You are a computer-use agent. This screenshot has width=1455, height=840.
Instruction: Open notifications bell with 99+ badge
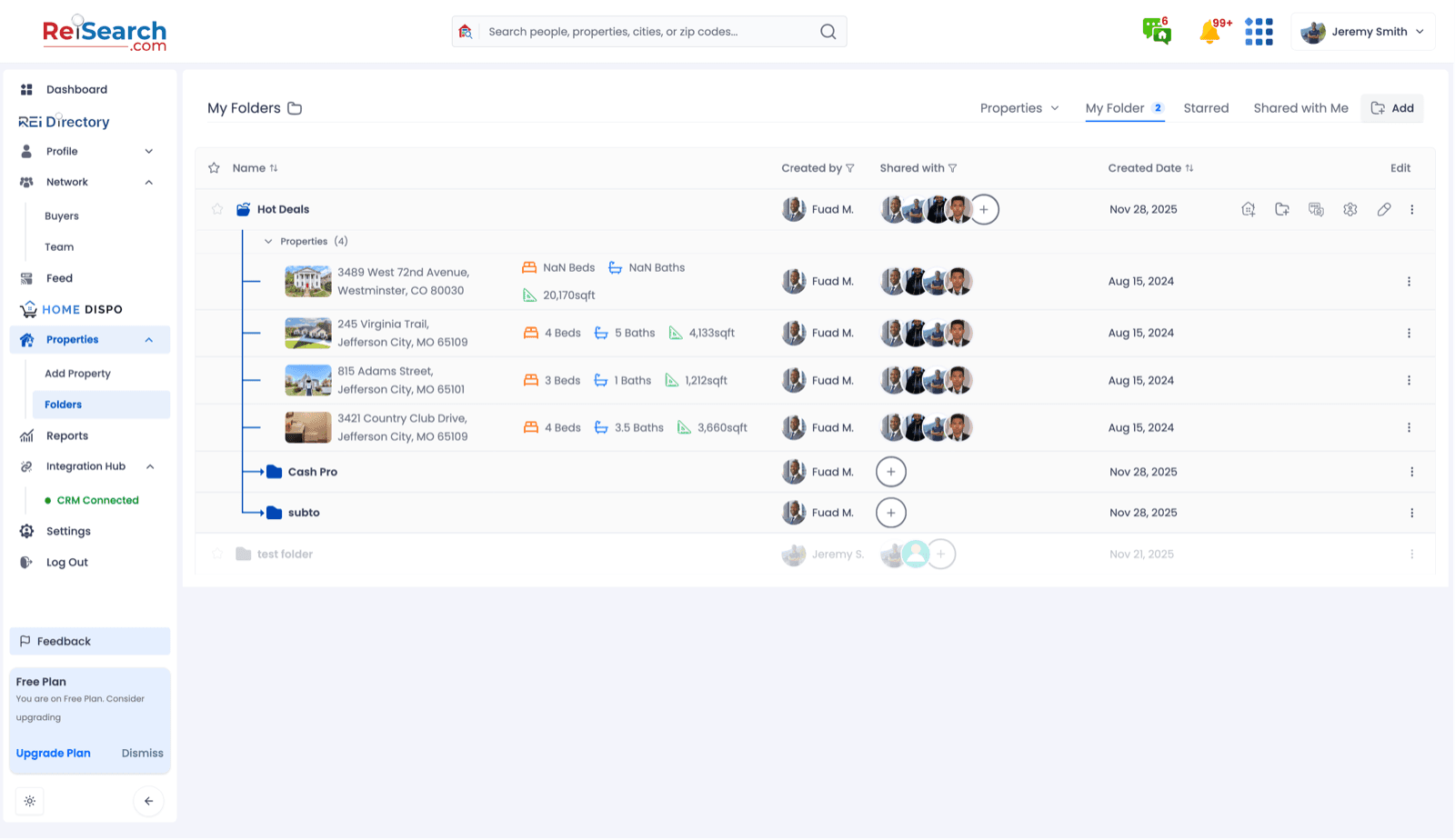(1211, 31)
